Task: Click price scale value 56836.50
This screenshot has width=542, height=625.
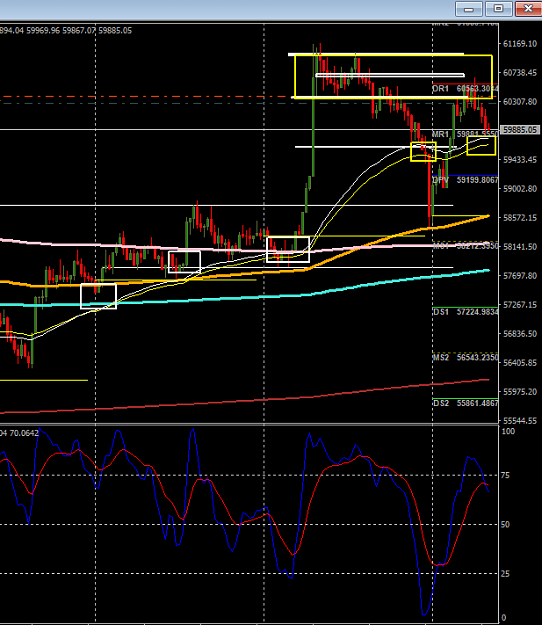Action: pyautogui.click(x=520, y=334)
